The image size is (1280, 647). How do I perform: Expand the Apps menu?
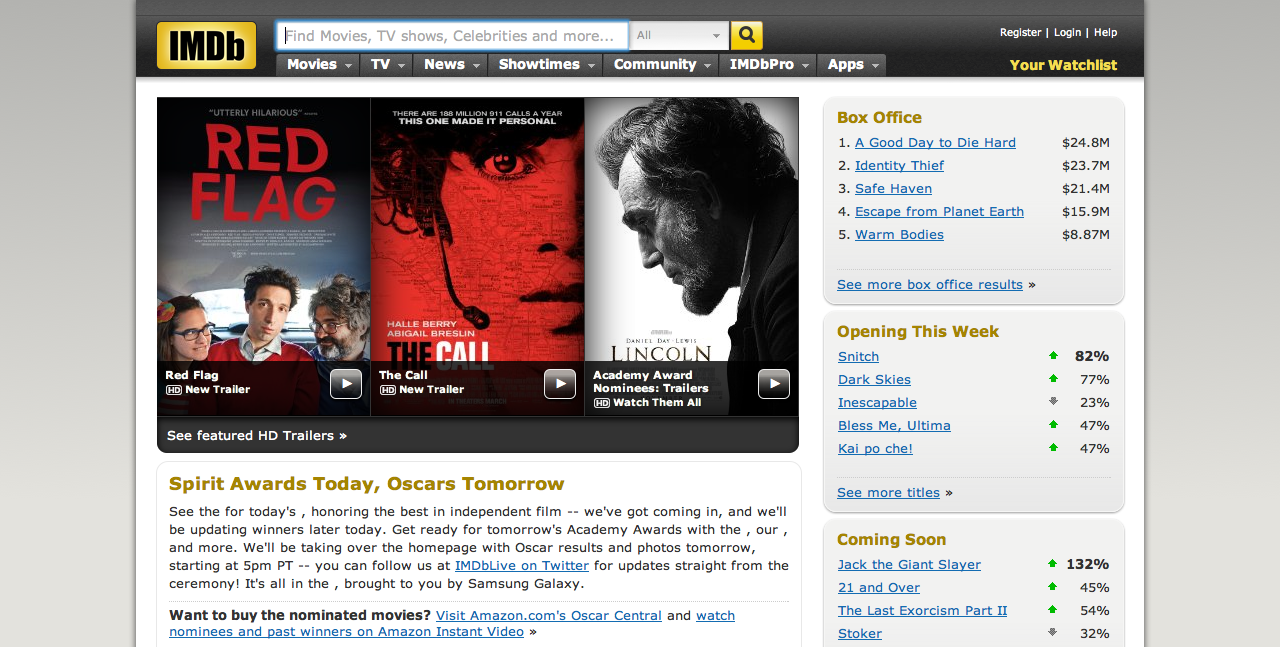[852, 65]
